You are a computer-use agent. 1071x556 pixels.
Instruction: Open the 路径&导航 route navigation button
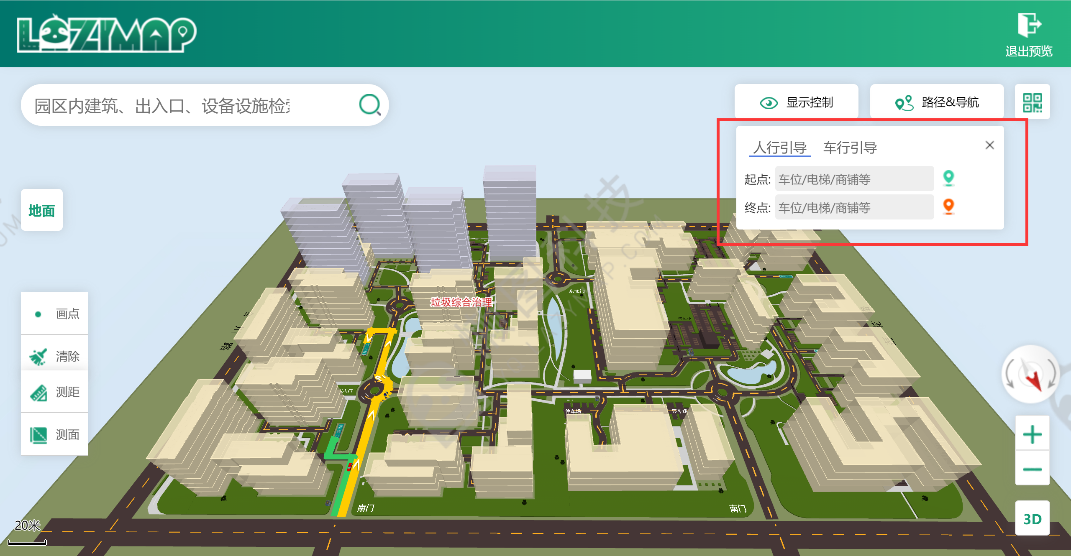point(936,102)
